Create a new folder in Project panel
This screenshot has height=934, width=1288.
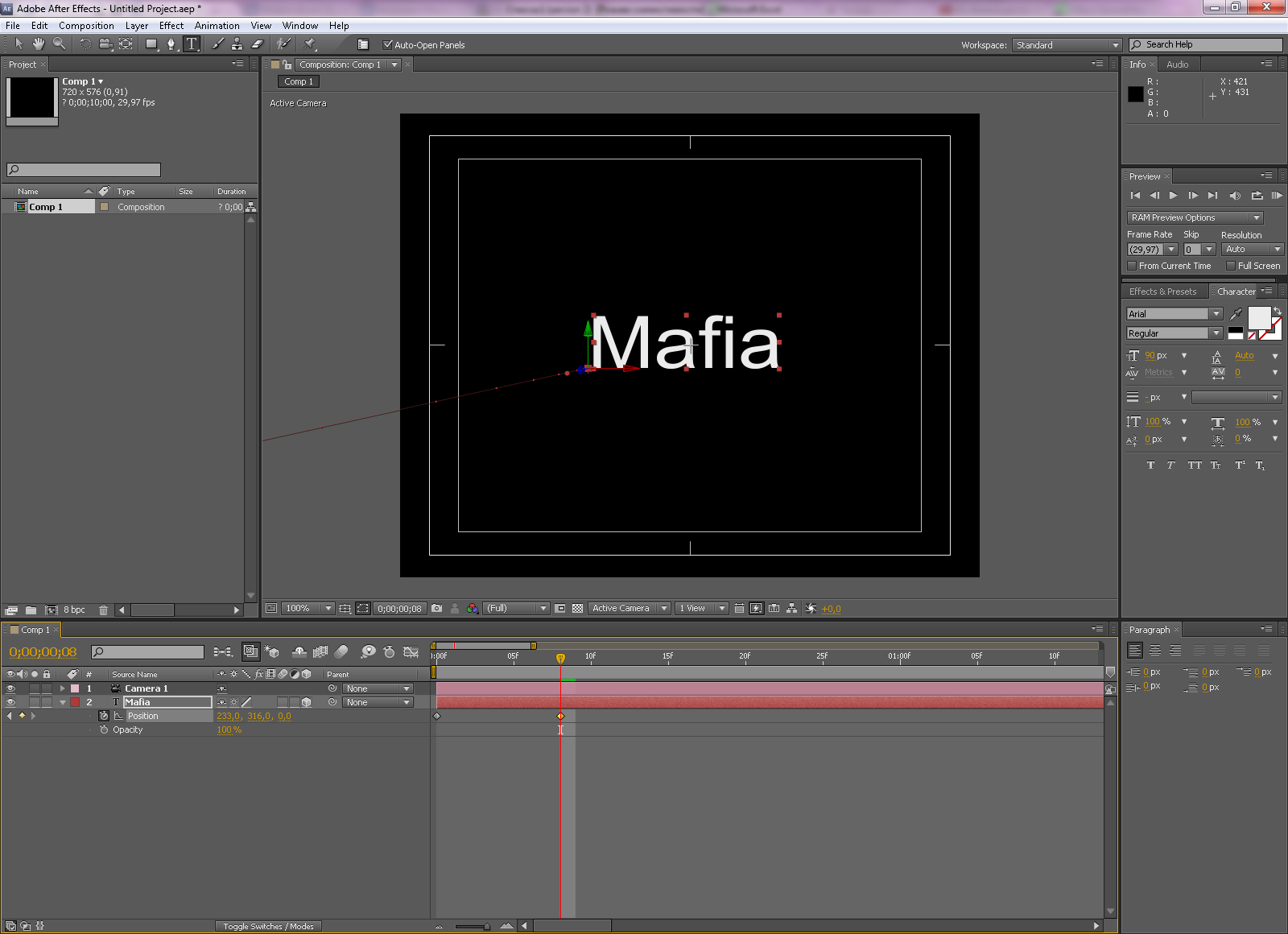pyautogui.click(x=31, y=610)
